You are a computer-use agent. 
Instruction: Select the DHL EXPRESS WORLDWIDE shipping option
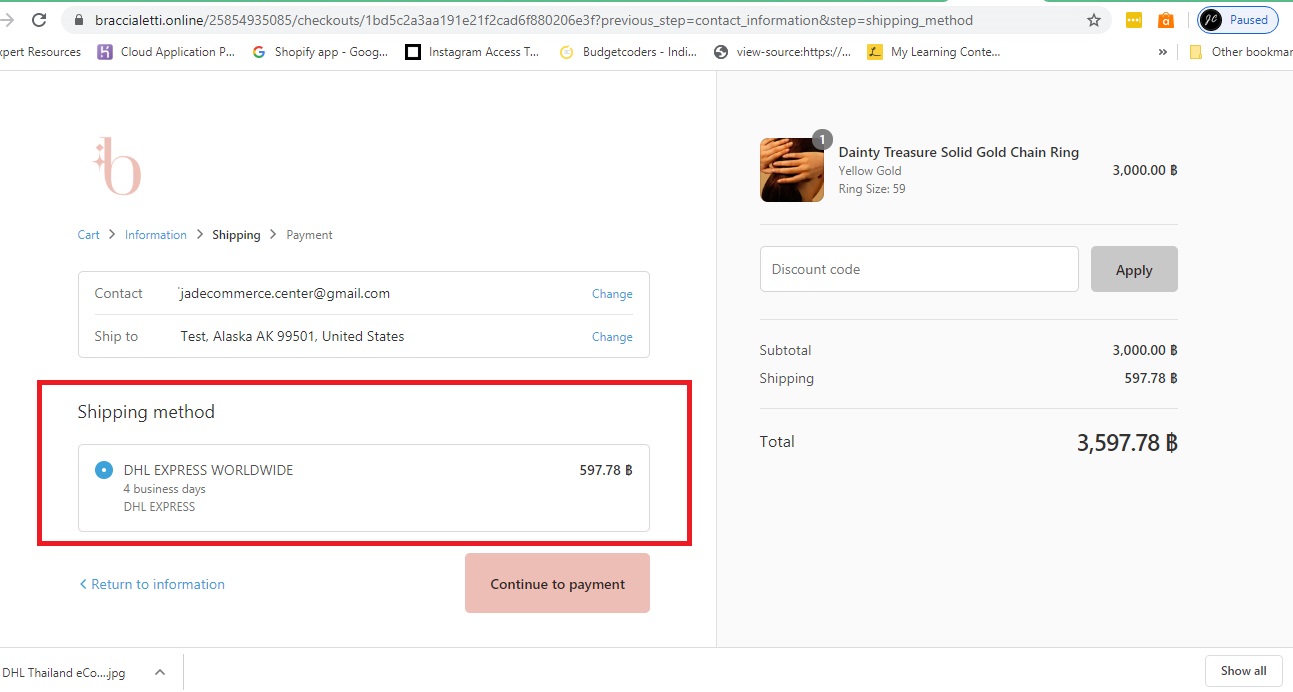pos(103,469)
